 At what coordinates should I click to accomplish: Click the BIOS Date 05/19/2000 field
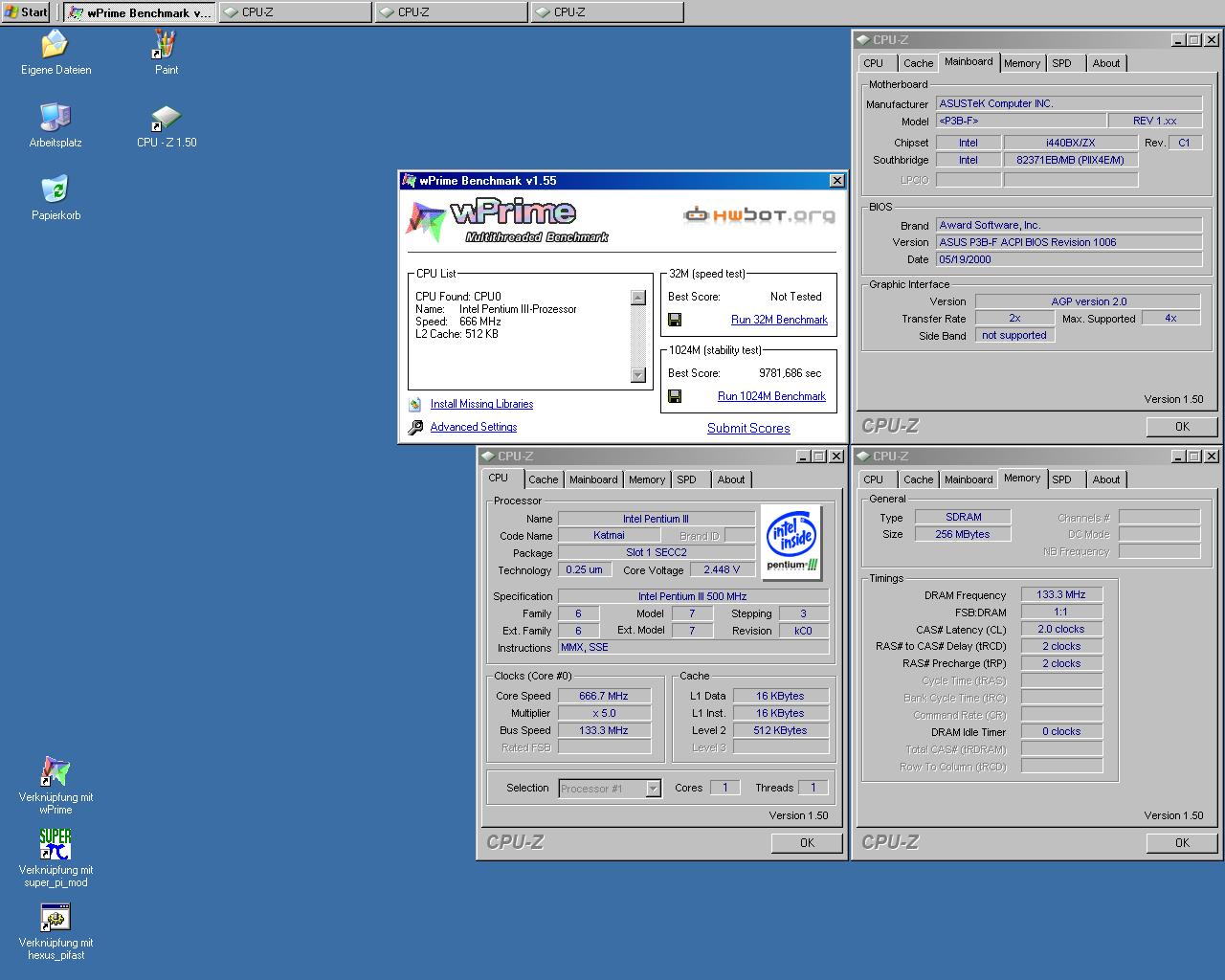(x=1069, y=260)
